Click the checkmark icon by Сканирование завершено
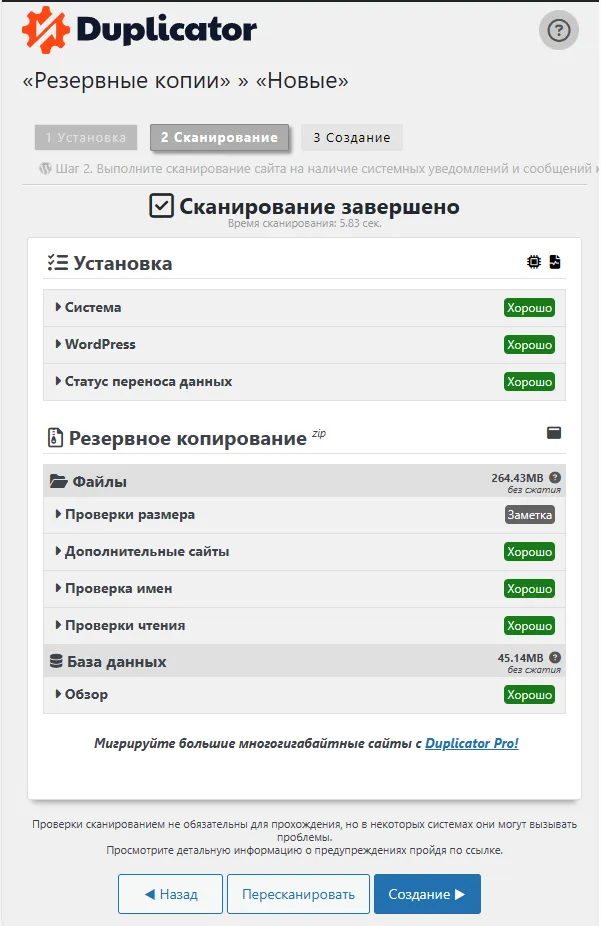 pyautogui.click(x=161, y=206)
